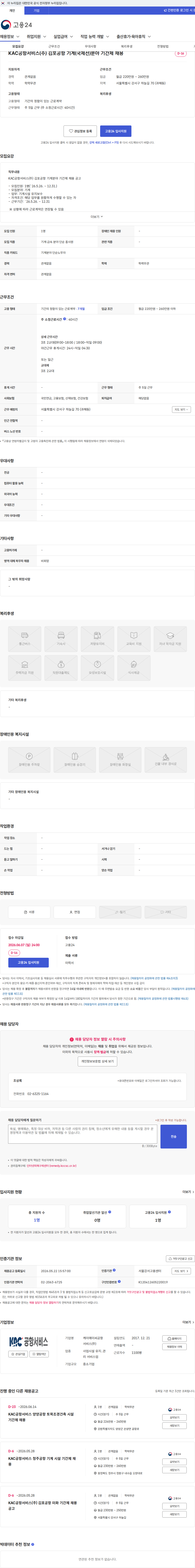Image resolution: width=195 pixels, height=1568 pixels.
Task: Click the 서류 selection step box
Action: pyautogui.click(x=29, y=912)
